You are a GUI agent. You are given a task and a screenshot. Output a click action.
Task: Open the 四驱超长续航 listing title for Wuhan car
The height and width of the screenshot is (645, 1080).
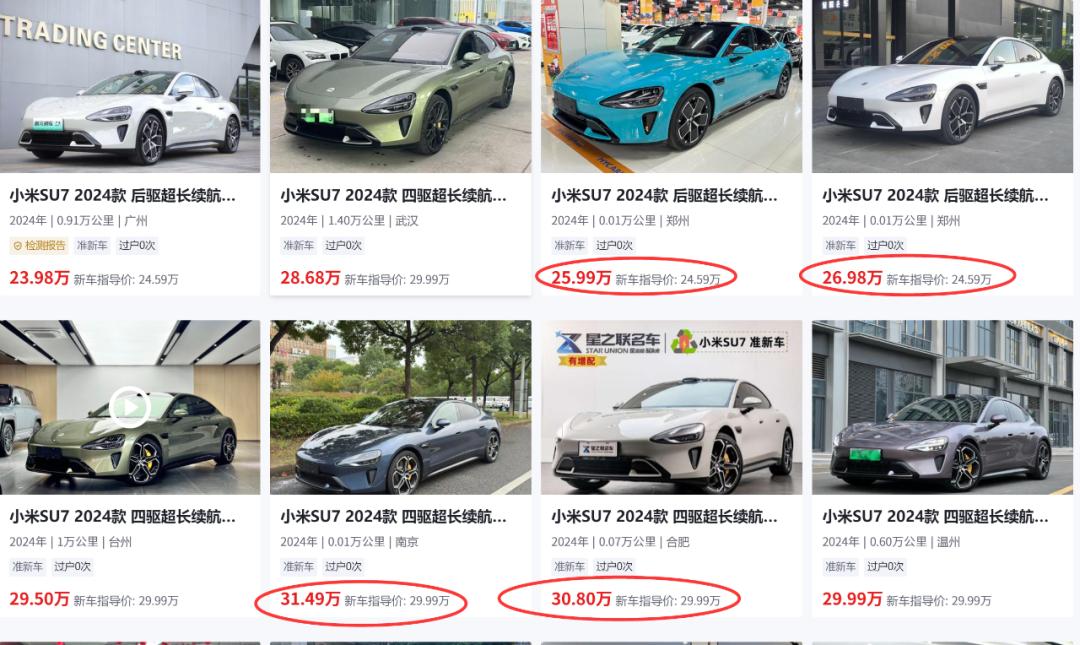click(393, 196)
